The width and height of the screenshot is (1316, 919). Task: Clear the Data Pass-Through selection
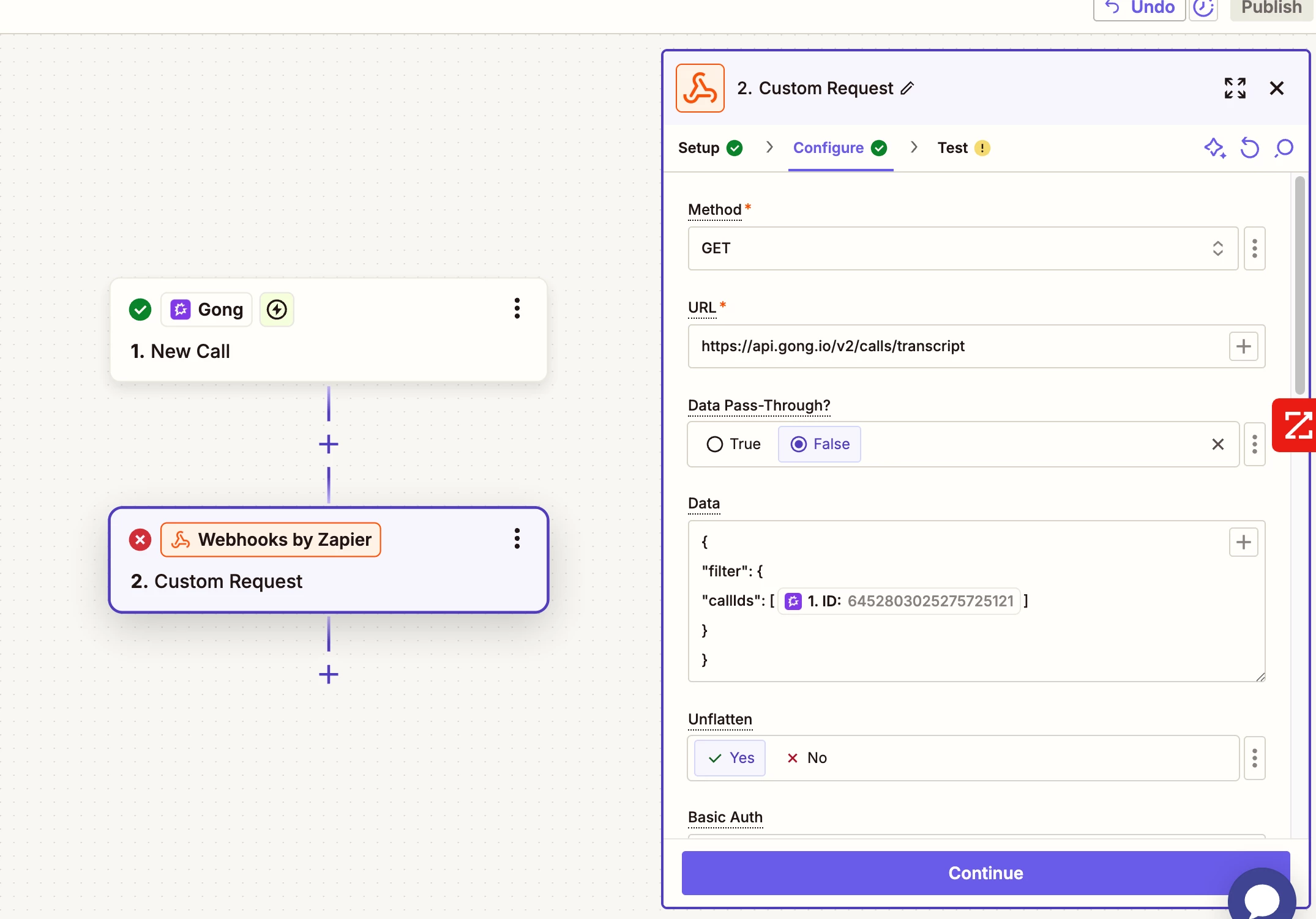pyautogui.click(x=1217, y=444)
